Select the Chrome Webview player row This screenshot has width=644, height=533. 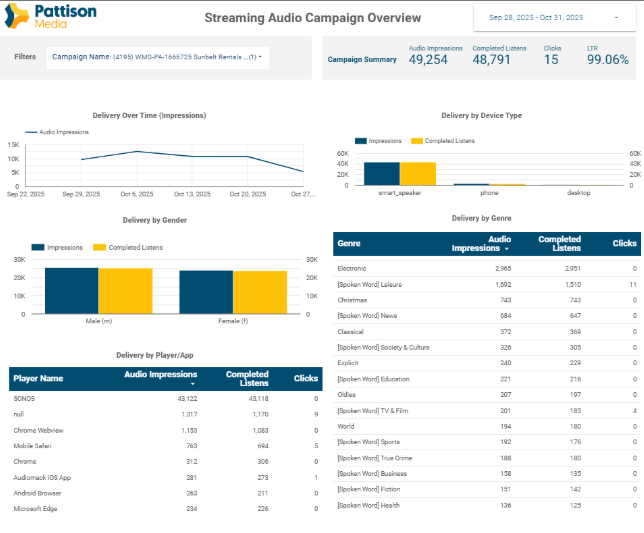(166, 430)
